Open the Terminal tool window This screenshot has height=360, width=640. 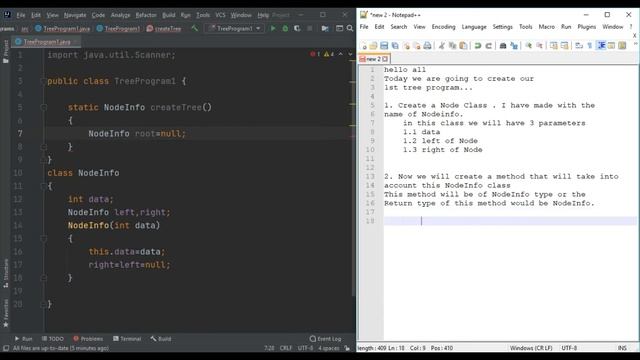pos(127,339)
